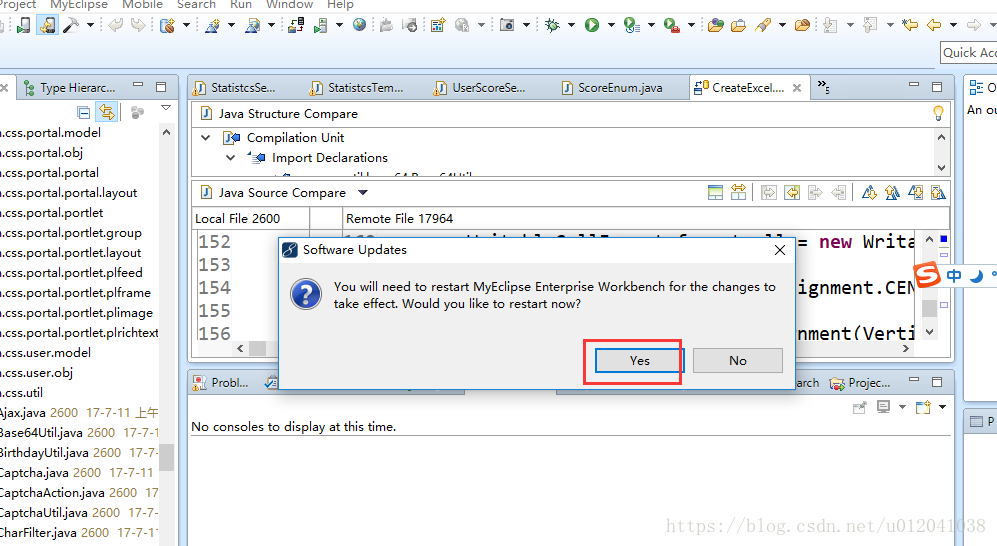Open the MyEclipse menu
997x546 pixels.
79,5
